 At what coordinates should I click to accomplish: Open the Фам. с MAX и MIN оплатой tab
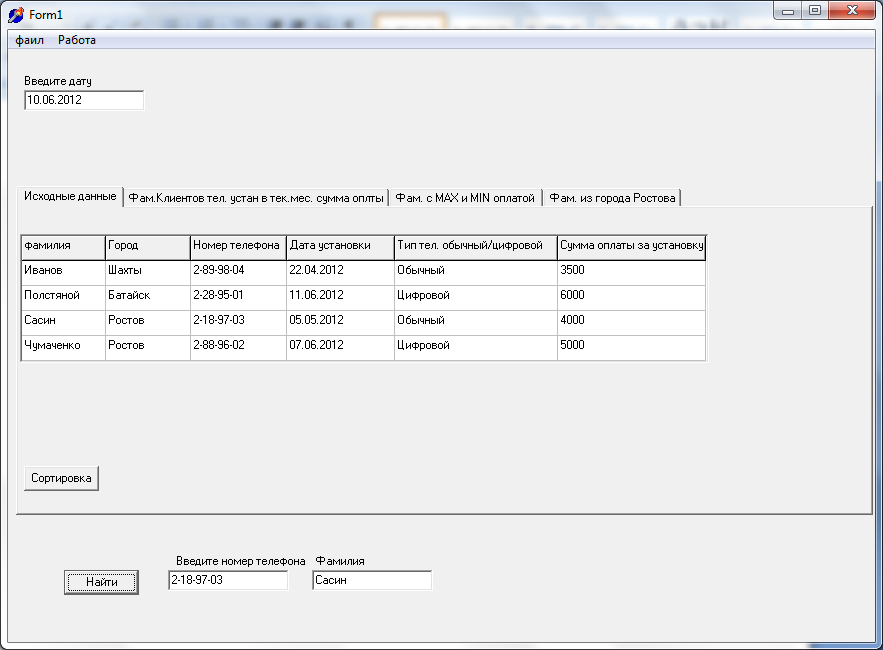[x=465, y=198]
